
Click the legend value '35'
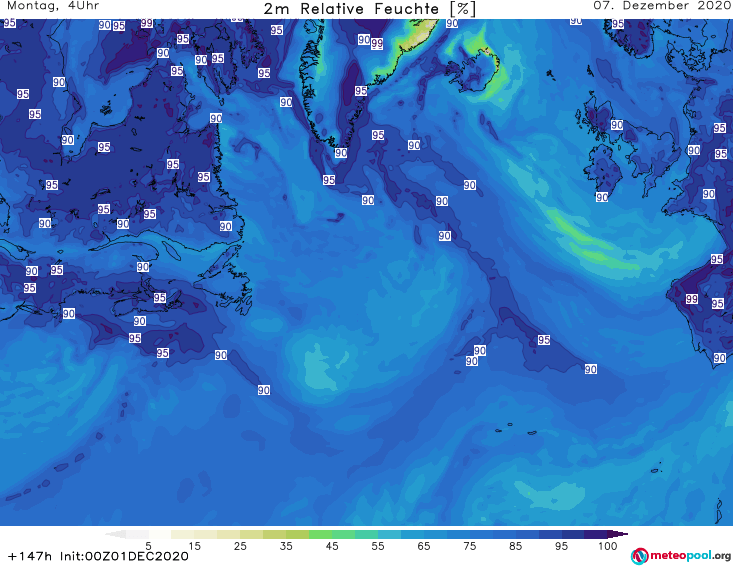tap(286, 546)
